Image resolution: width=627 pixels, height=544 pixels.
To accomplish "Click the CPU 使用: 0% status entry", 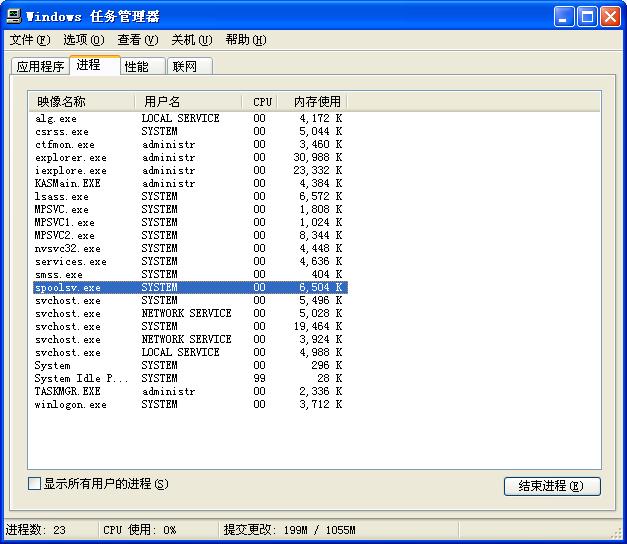I will coord(140,530).
